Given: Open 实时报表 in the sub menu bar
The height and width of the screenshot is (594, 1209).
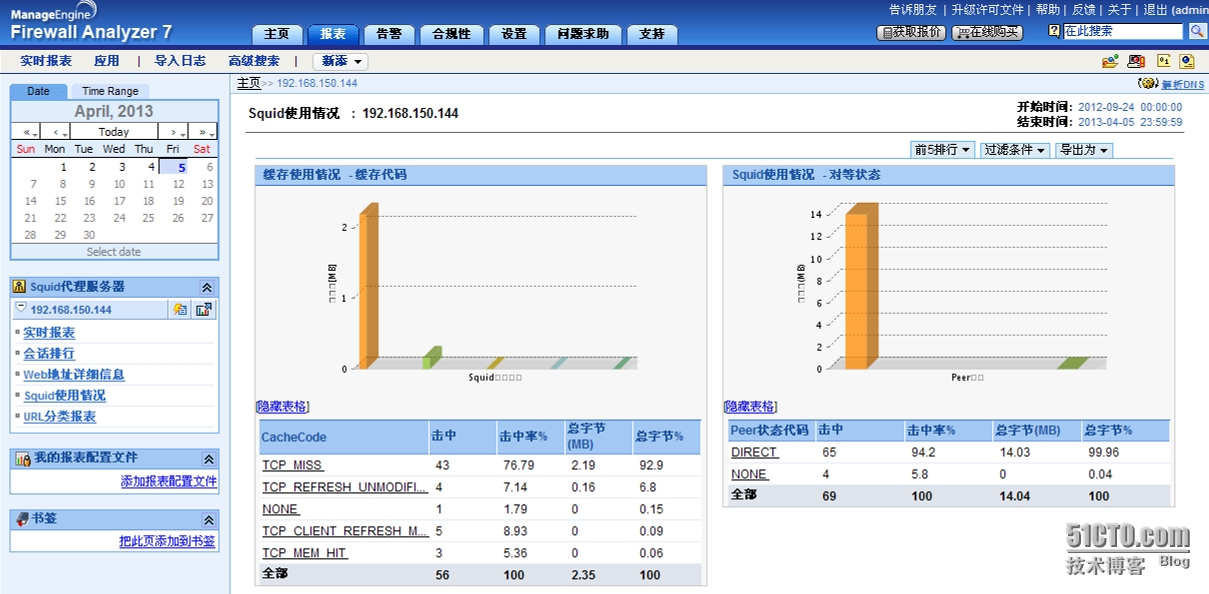Looking at the screenshot, I should coord(46,61).
